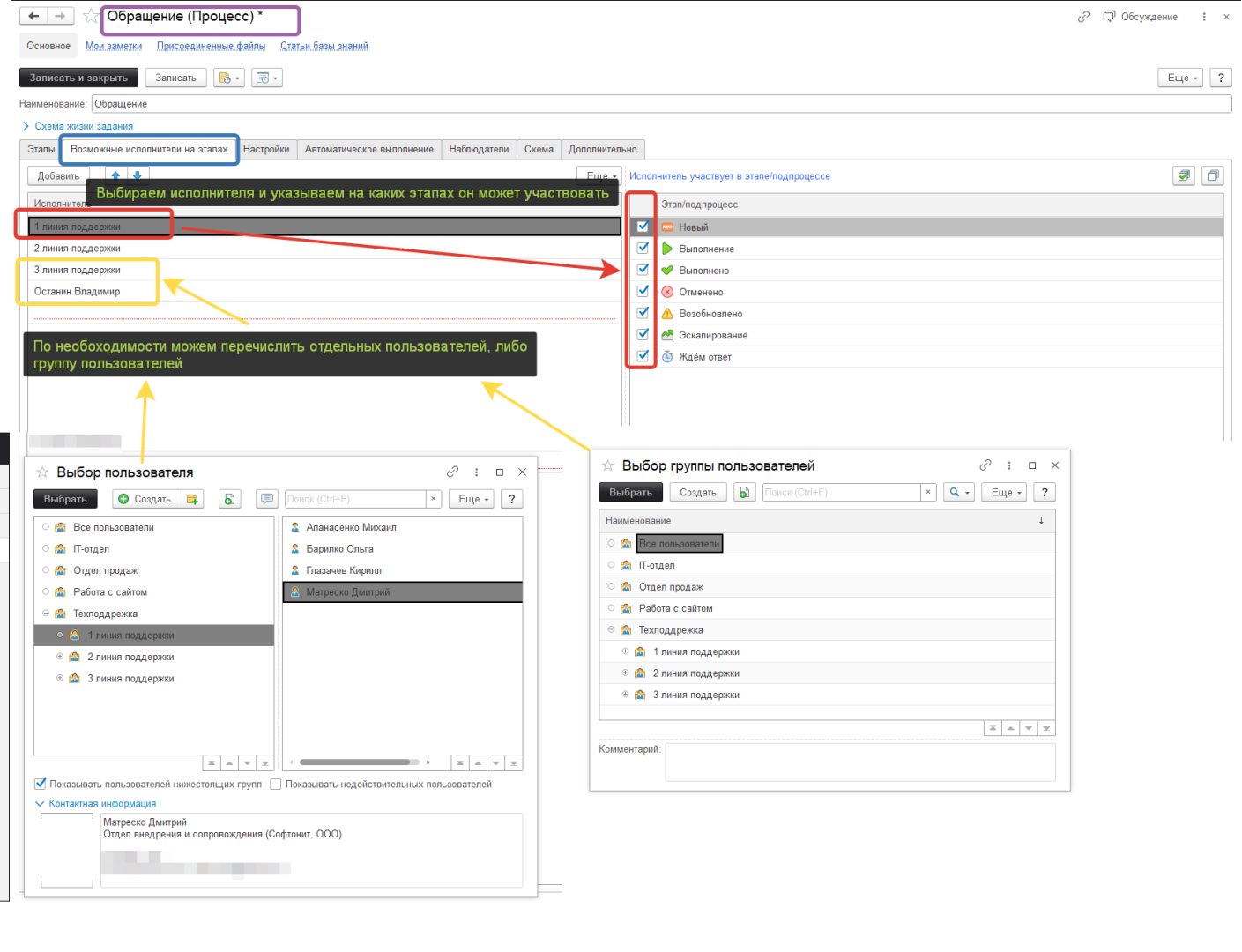
Task: Click create group icon in Выбор пользователя
Action: coord(193,499)
